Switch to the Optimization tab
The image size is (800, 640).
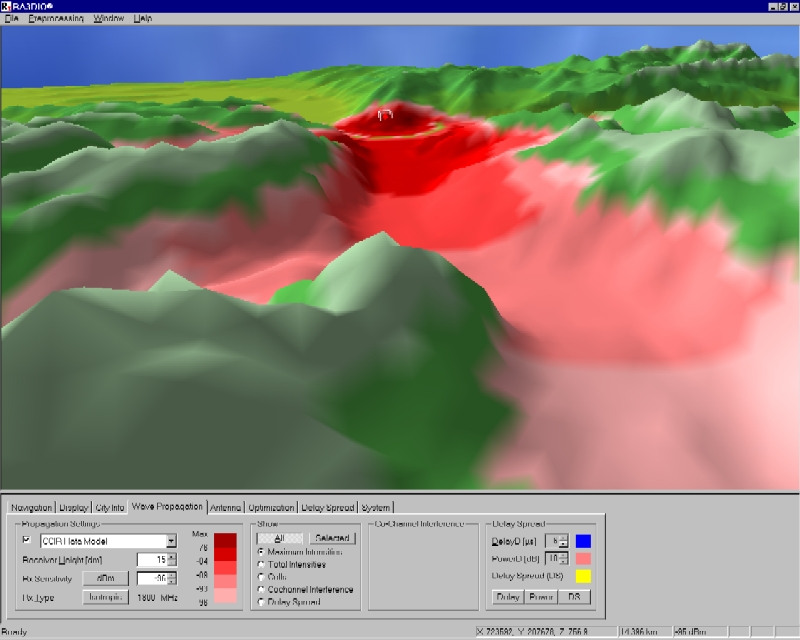pos(271,507)
